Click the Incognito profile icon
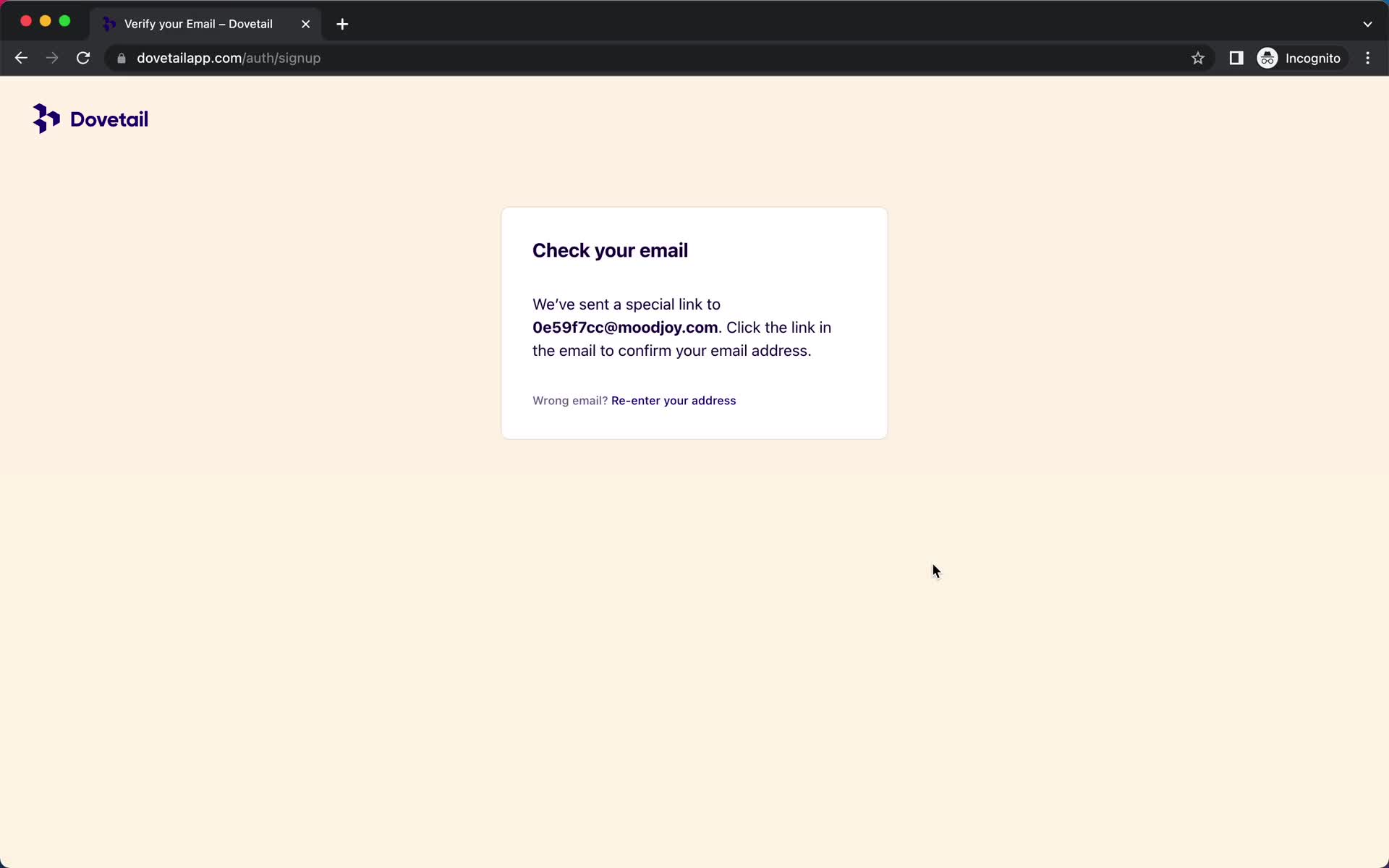 point(1268,58)
